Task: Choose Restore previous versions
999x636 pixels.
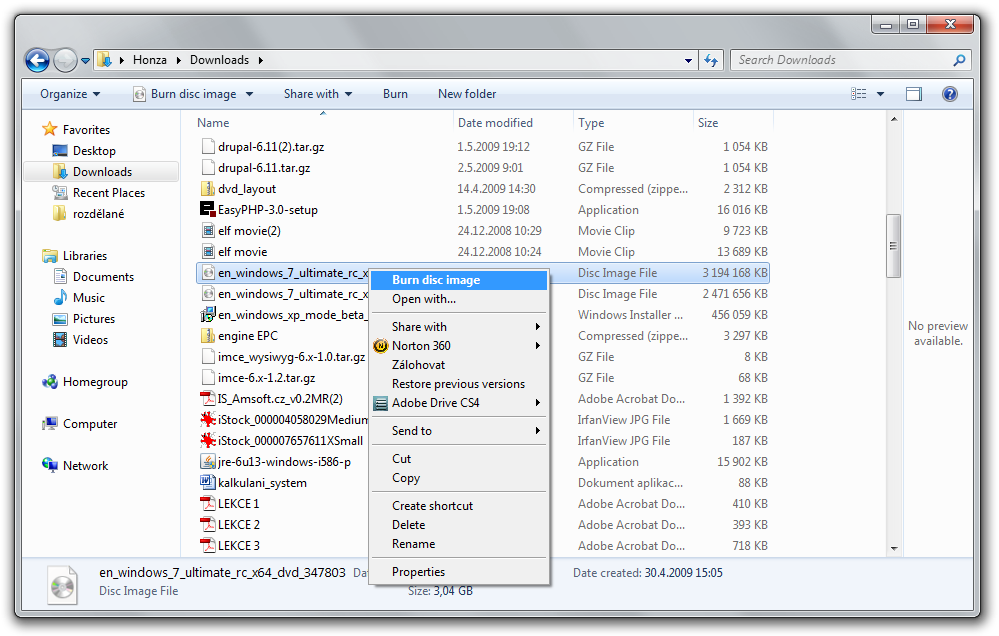Action: point(459,384)
